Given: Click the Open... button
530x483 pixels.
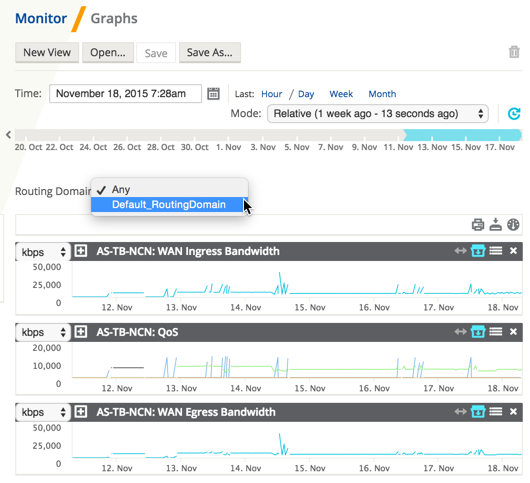Looking at the screenshot, I should point(108,52).
